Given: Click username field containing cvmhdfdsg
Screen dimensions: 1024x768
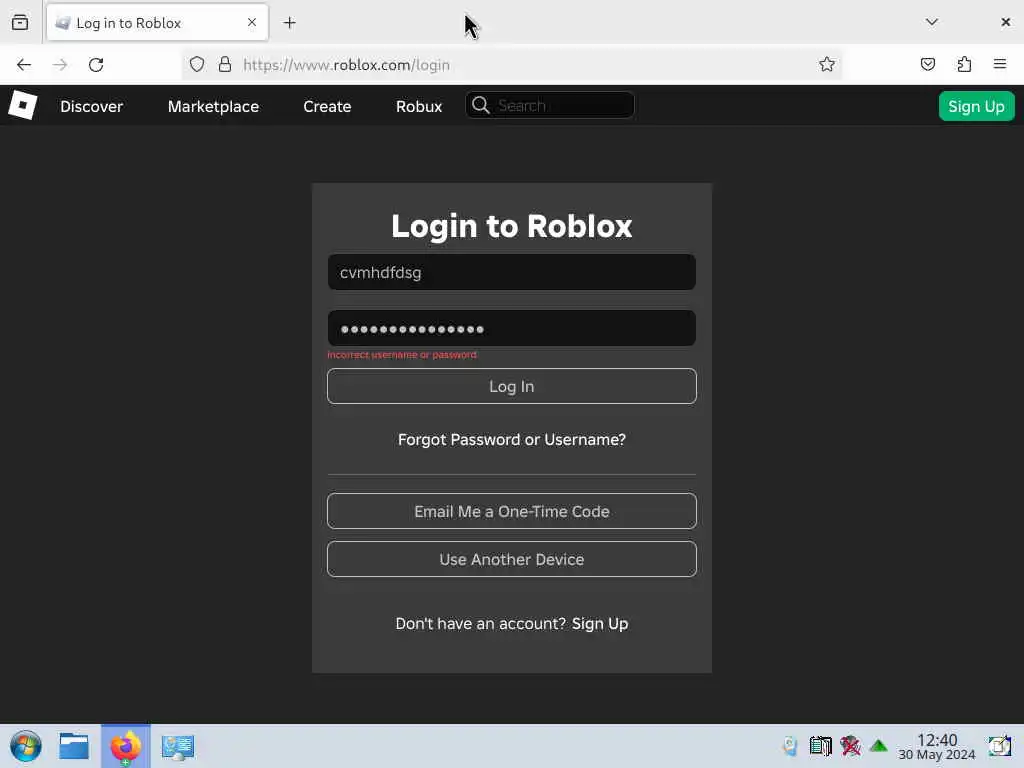Looking at the screenshot, I should 512,272.
